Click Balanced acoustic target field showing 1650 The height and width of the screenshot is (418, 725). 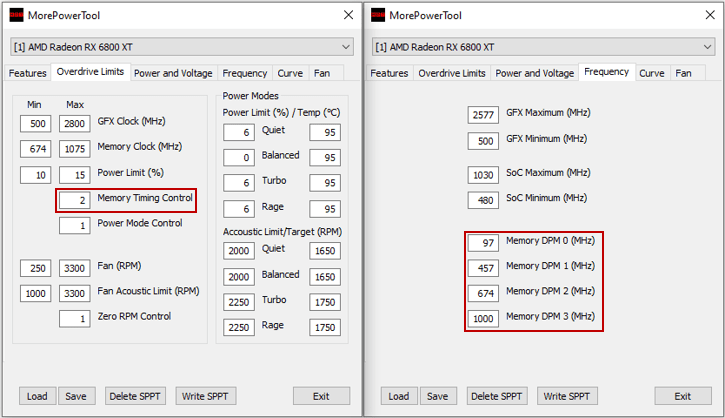pyautogui.click(x=325, y=277)
